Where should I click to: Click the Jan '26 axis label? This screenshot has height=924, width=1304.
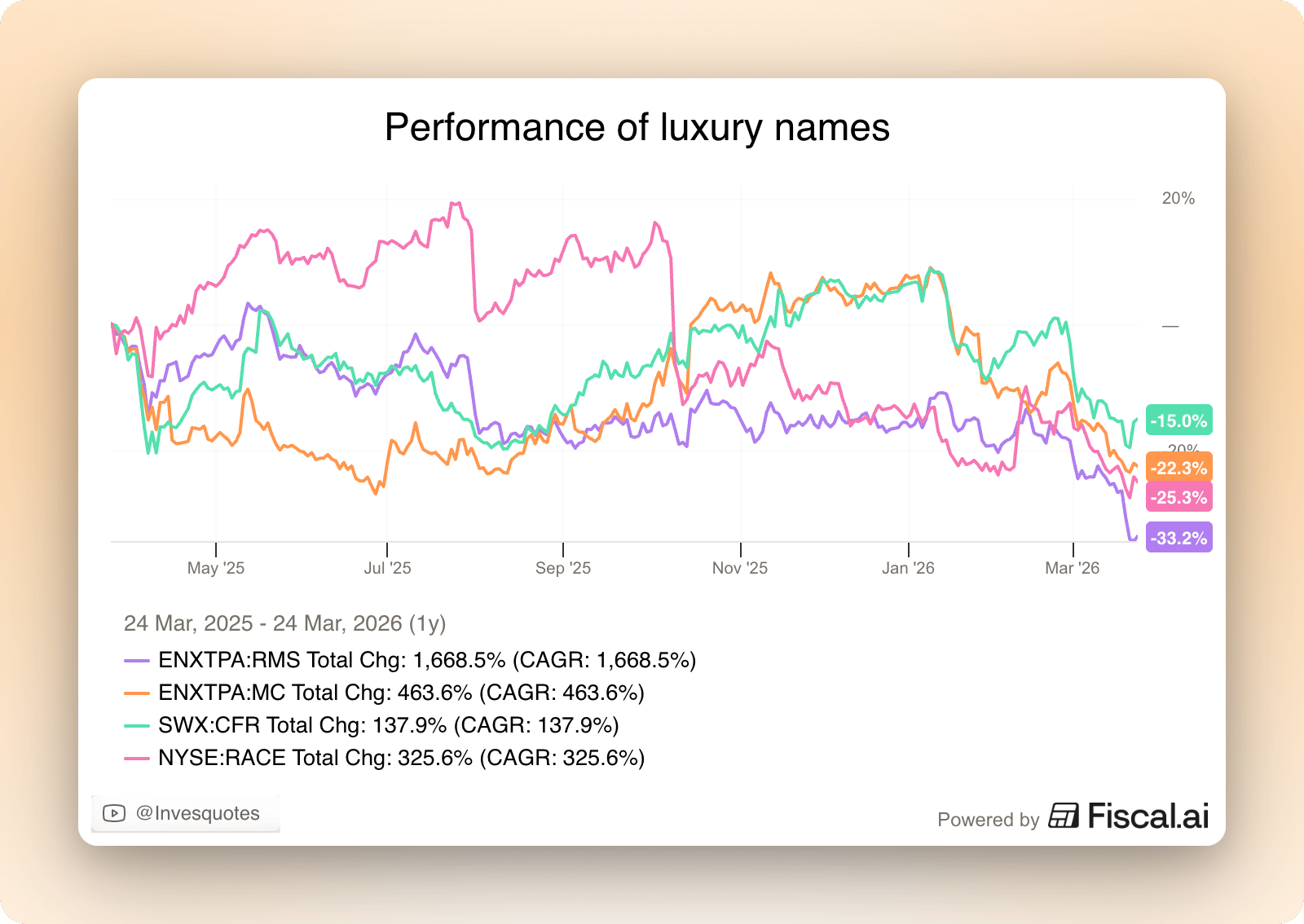coord(908,568)
